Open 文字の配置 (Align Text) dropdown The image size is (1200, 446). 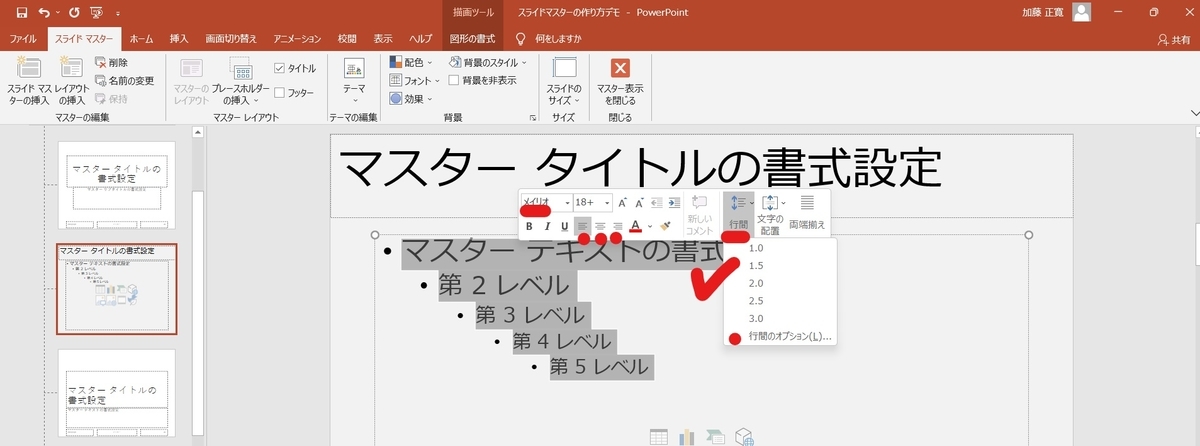click(x=770, y=213)
